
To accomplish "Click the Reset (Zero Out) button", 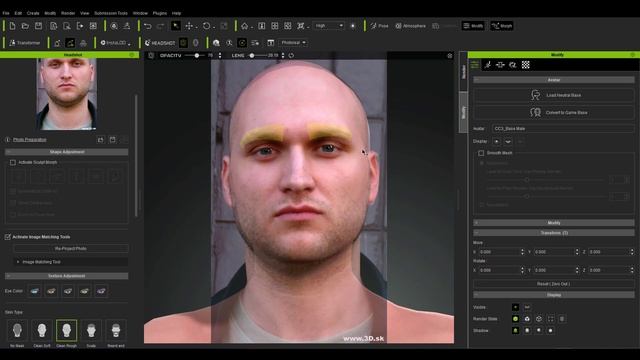I will [x=554, y=284].
